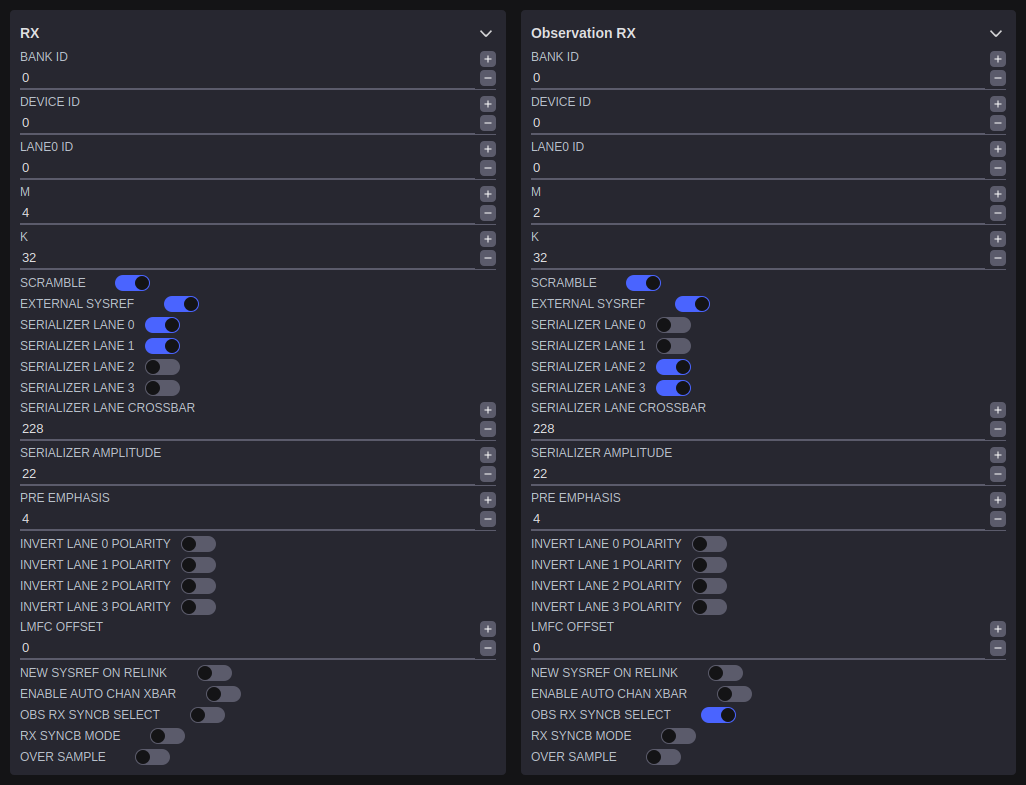
Task: Turn off RX EXTERNAL SYSREF
Action: (x=181, y=304)
